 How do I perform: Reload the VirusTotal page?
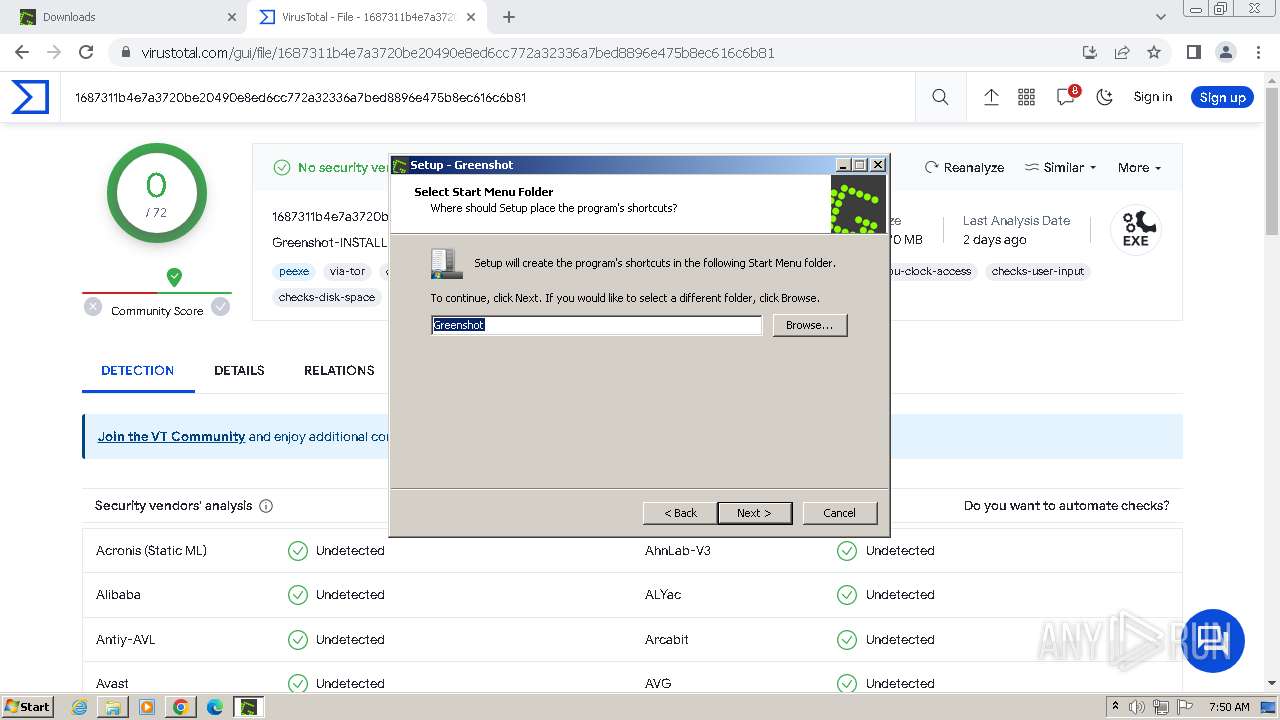tap(86, 52)
